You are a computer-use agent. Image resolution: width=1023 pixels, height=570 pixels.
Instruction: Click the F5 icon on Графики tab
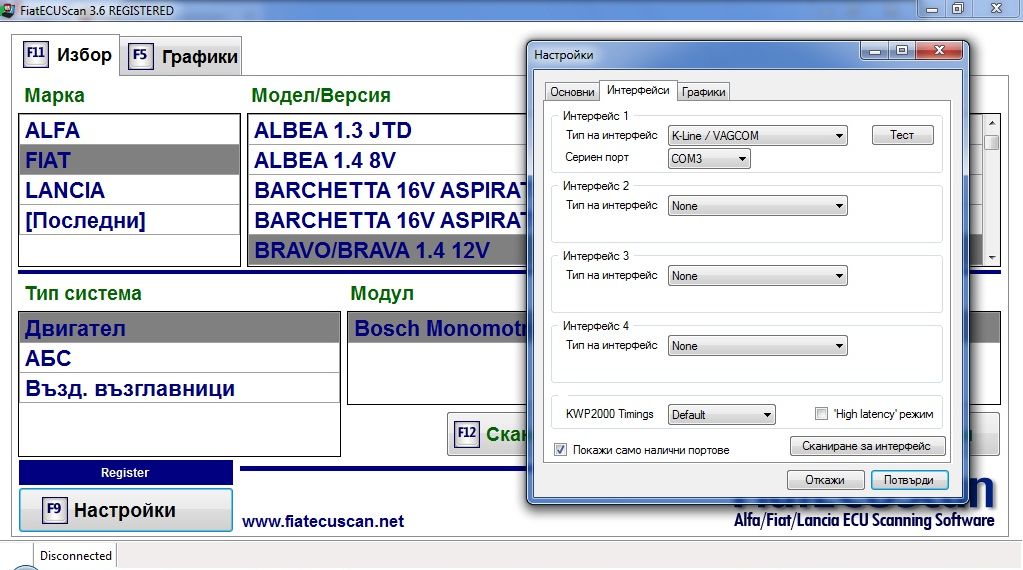140,56
